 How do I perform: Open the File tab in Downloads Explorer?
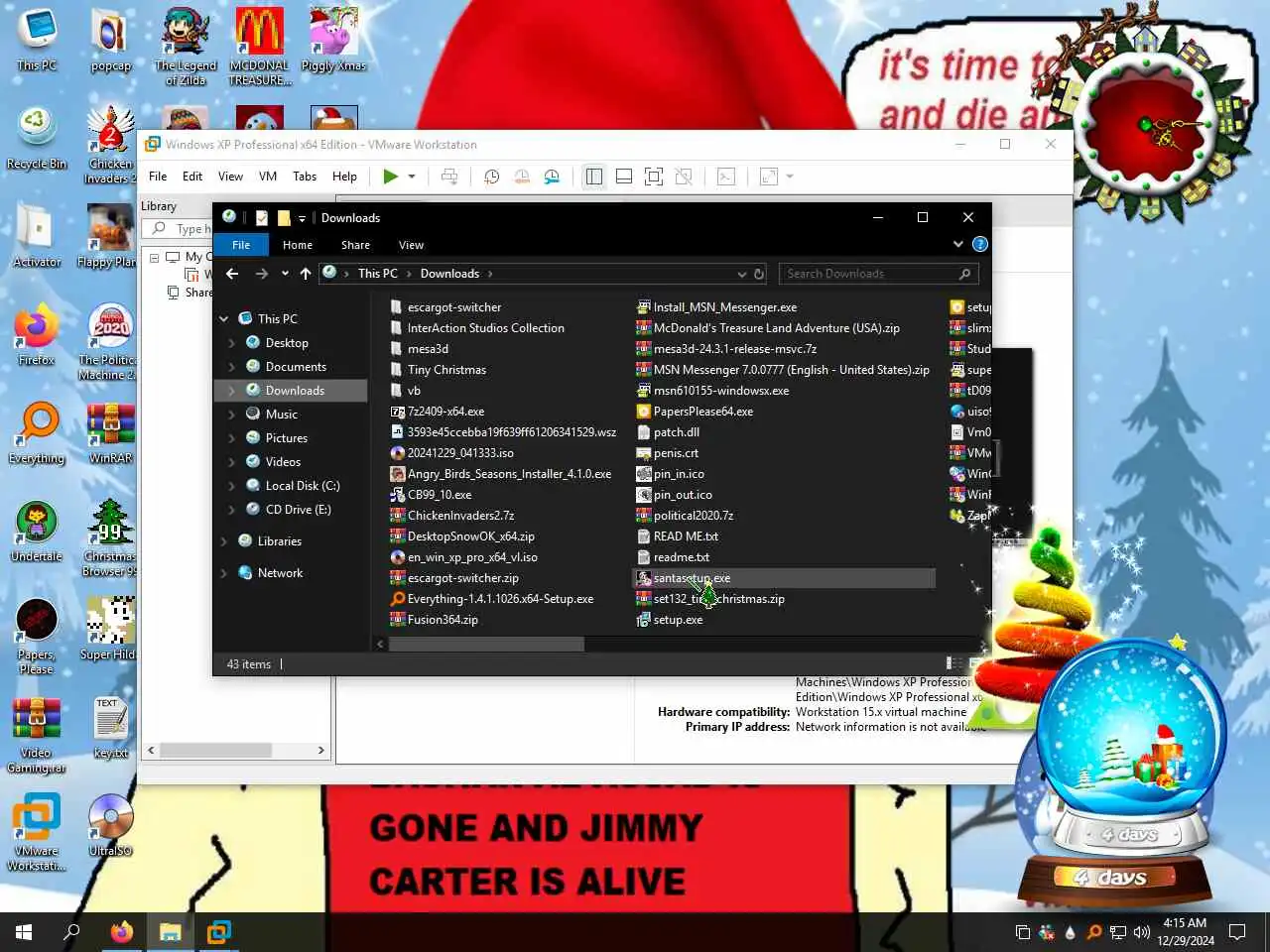tap(241, 245)
